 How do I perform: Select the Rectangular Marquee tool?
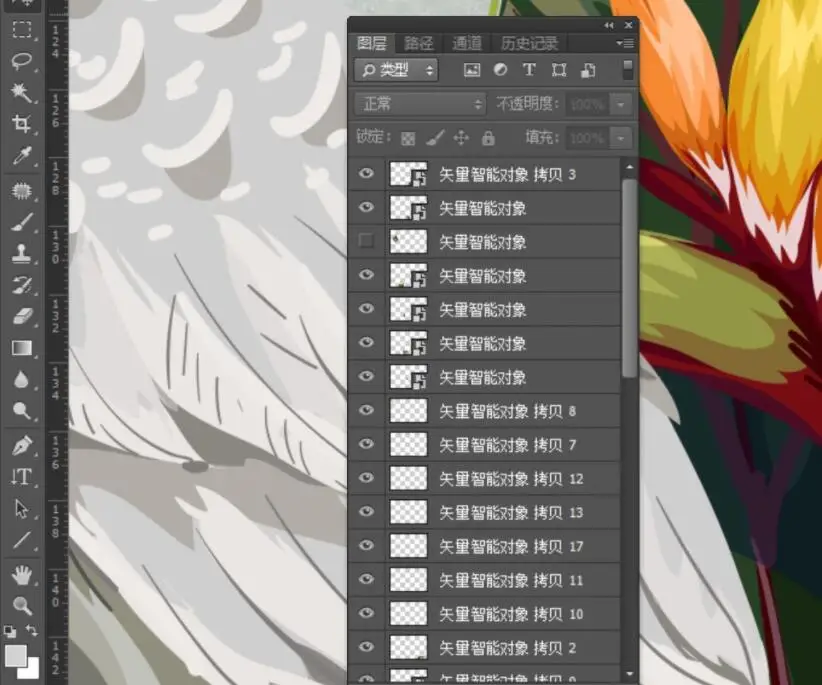click(x=21, y=30)
